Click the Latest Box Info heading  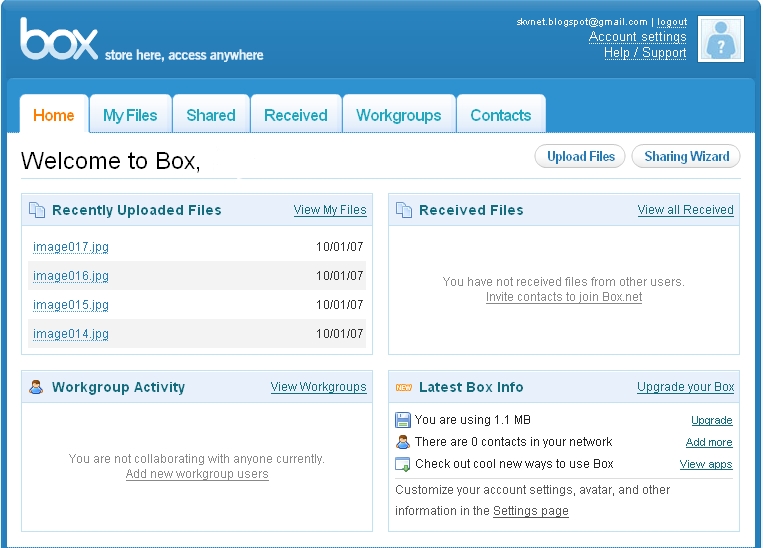[x=471, y=387]
